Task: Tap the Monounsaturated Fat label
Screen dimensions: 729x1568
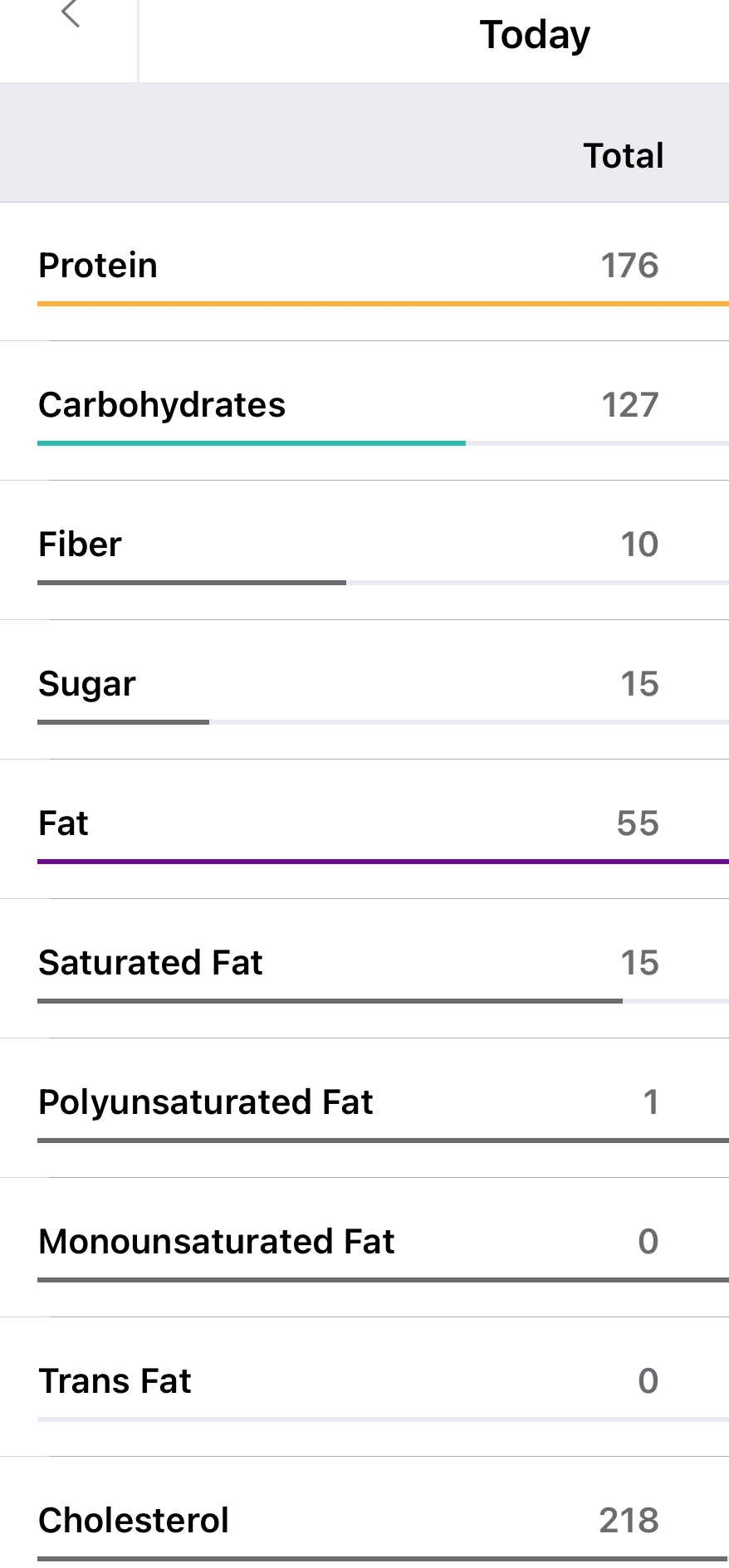Action: click(x=217, y=1242)
